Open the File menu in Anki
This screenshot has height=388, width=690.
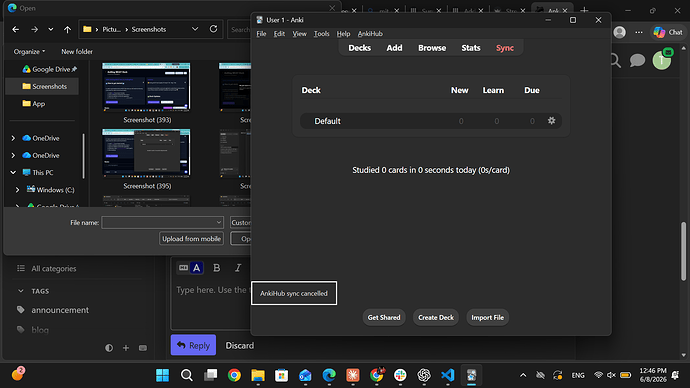(x=261, y=34)
